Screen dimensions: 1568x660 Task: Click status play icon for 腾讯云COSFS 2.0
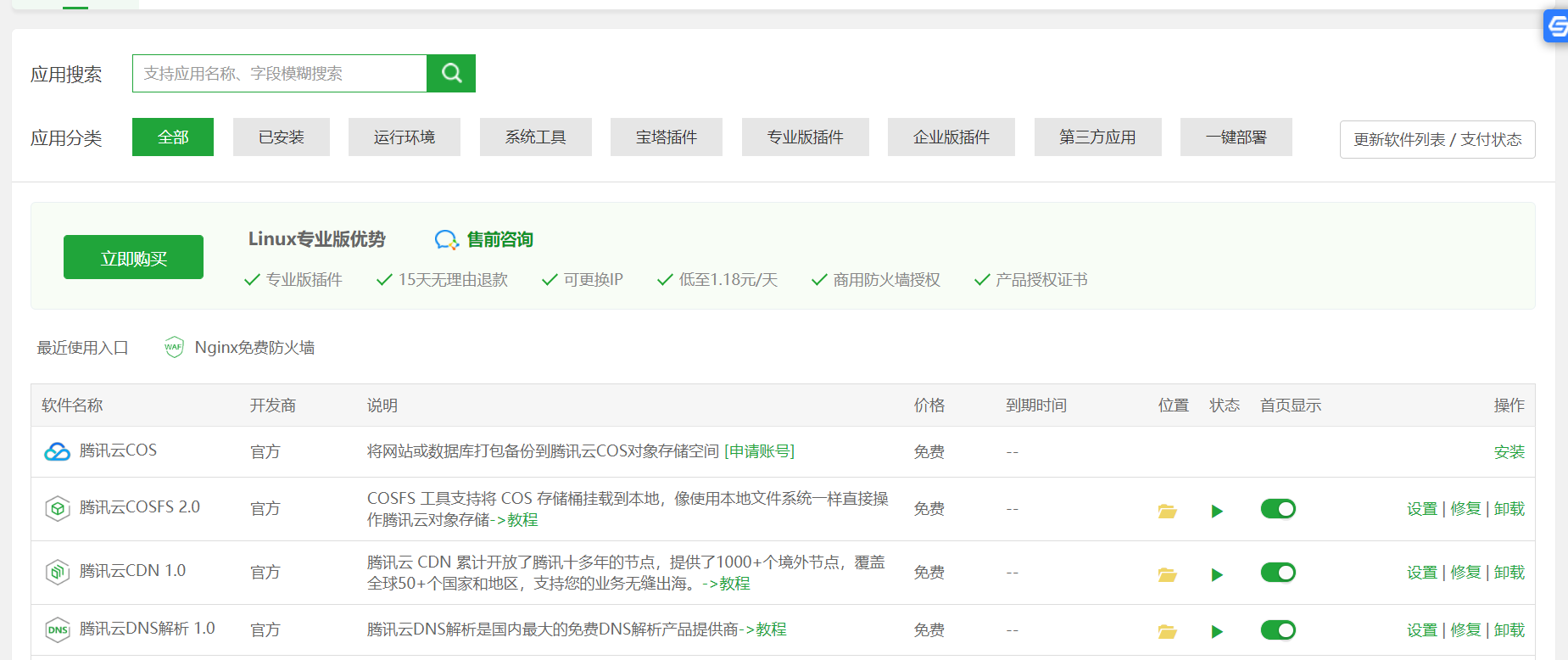click(x=1217, y=511)
